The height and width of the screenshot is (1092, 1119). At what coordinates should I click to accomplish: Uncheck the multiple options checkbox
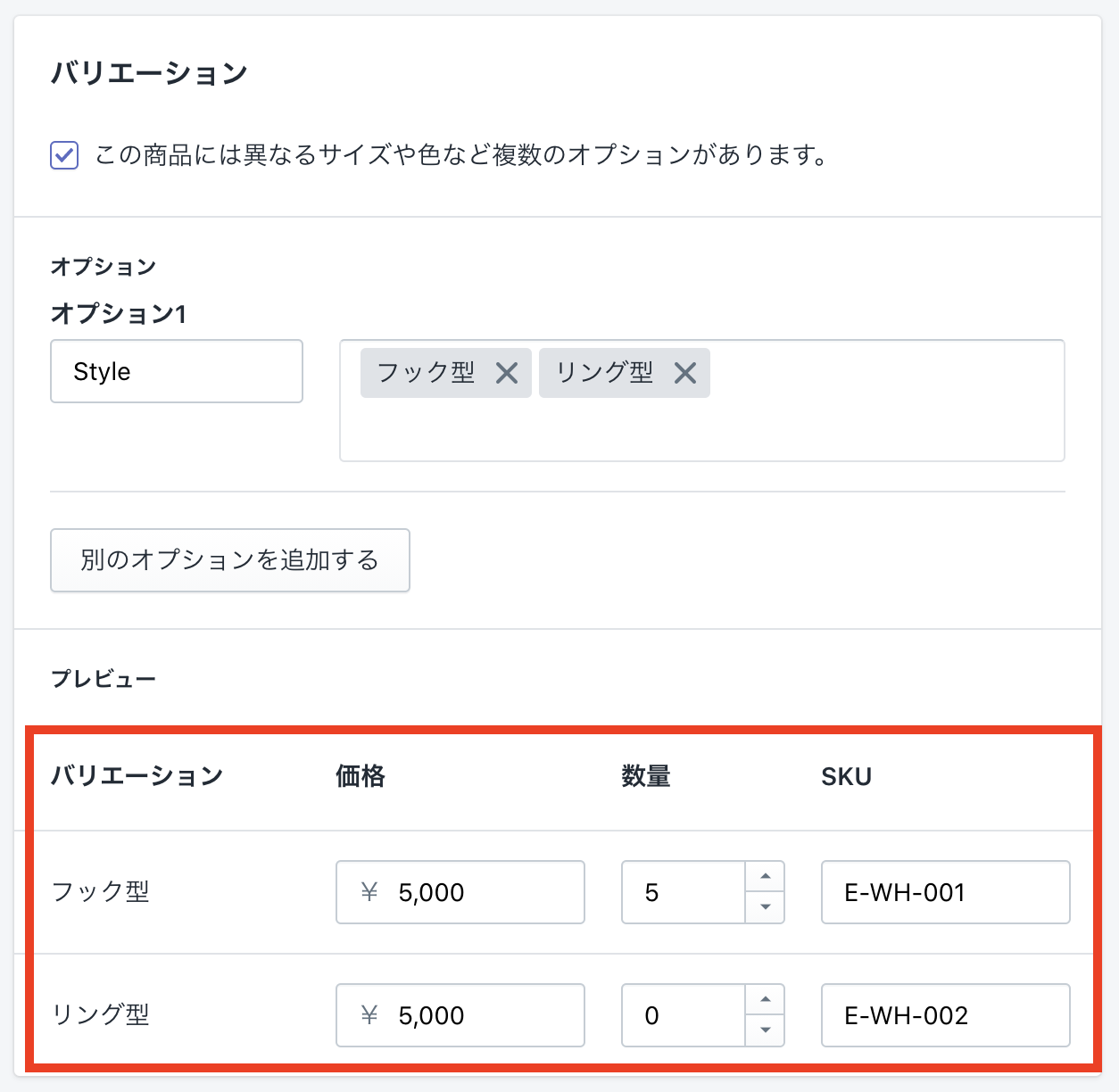(x=64, y=155)
